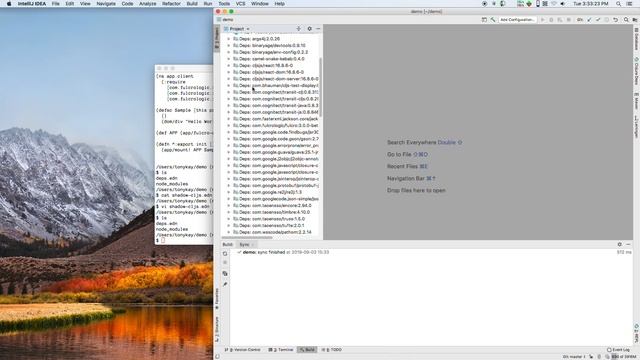Click the locate/scroll-from-source icon in Project panel

[299, 29]
